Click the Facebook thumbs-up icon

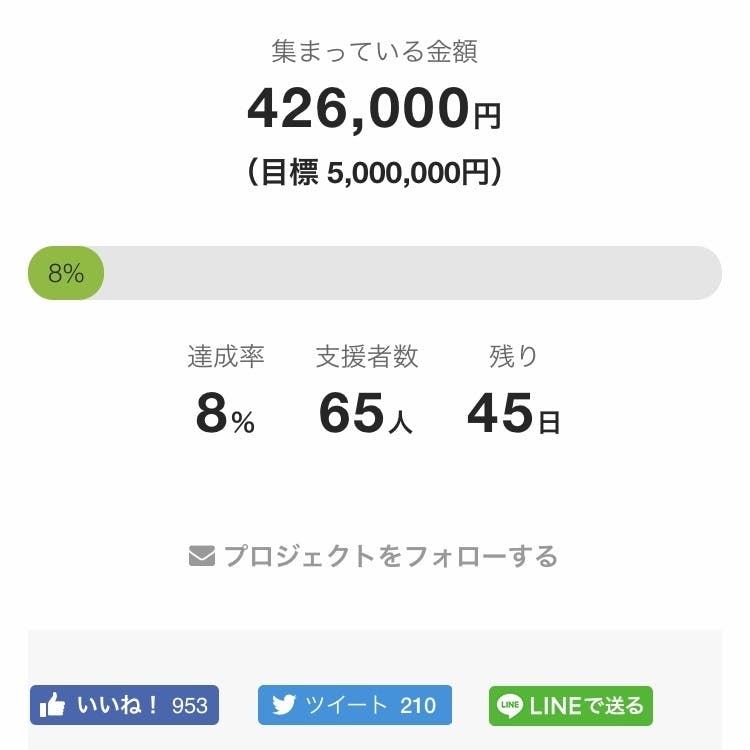click(53, 705)
